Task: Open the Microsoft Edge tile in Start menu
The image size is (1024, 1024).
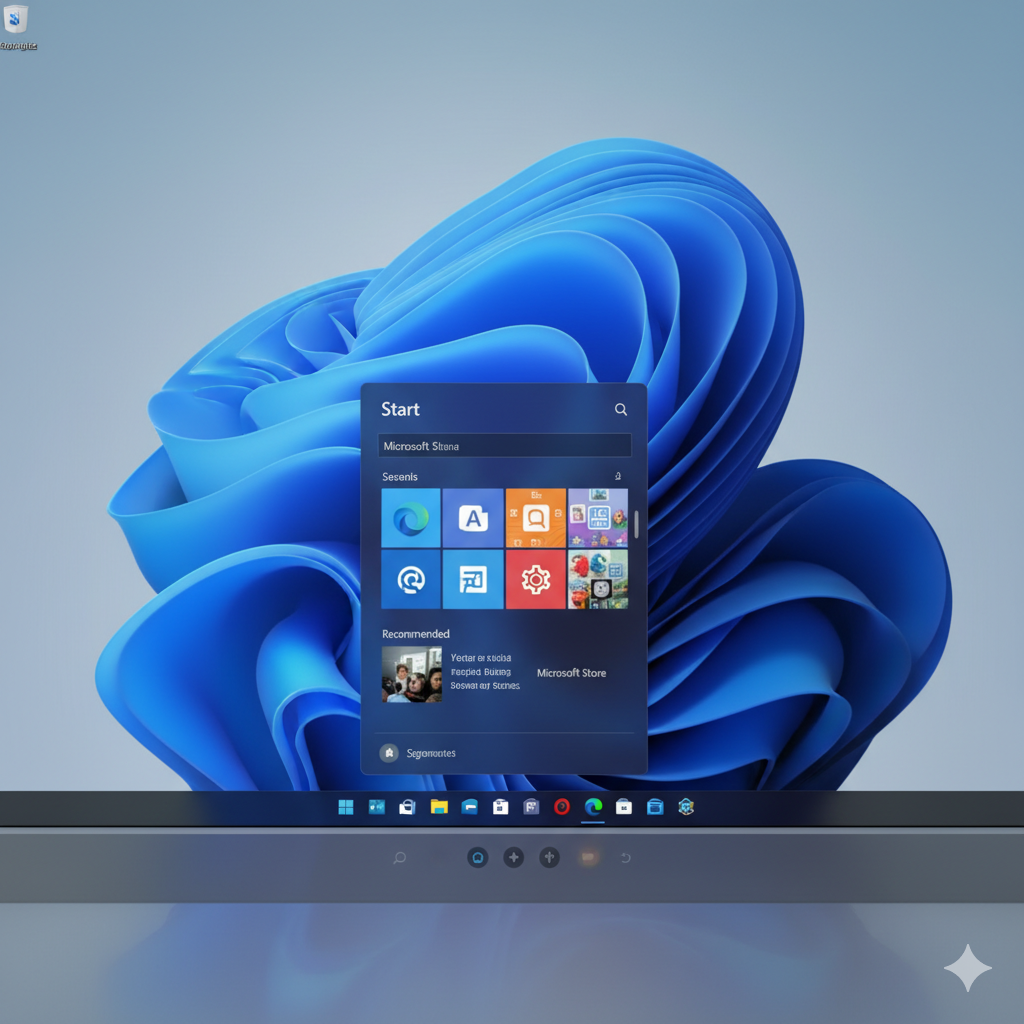Action: [x=411, y=517]
